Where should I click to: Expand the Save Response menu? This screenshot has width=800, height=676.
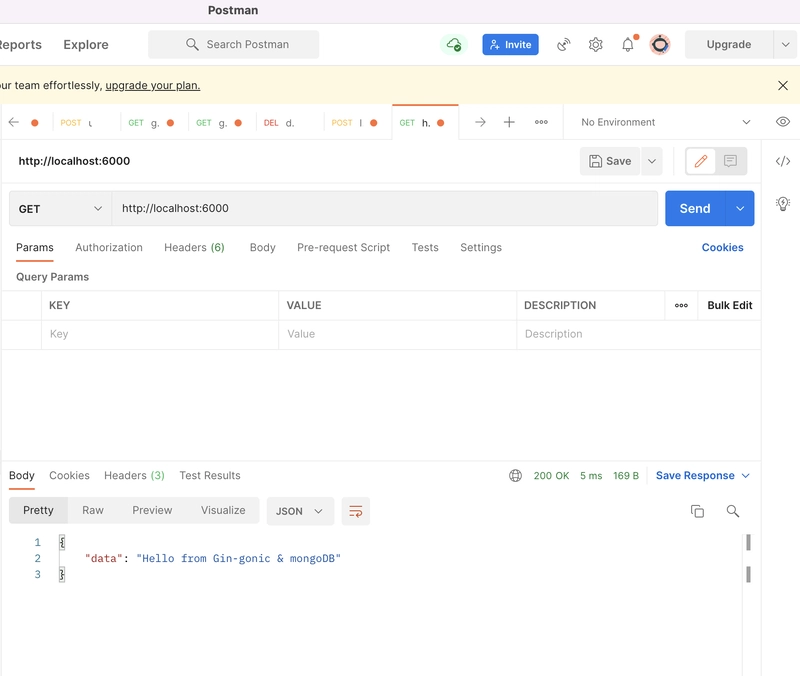703,475
